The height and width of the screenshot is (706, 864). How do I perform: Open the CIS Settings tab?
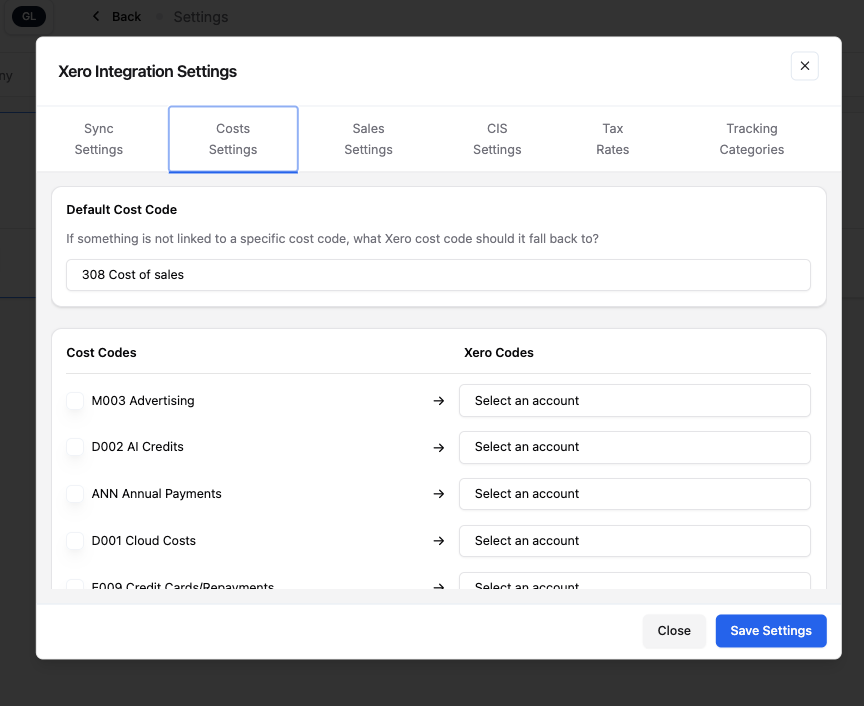pyautogui.click(x=497, y=139)
